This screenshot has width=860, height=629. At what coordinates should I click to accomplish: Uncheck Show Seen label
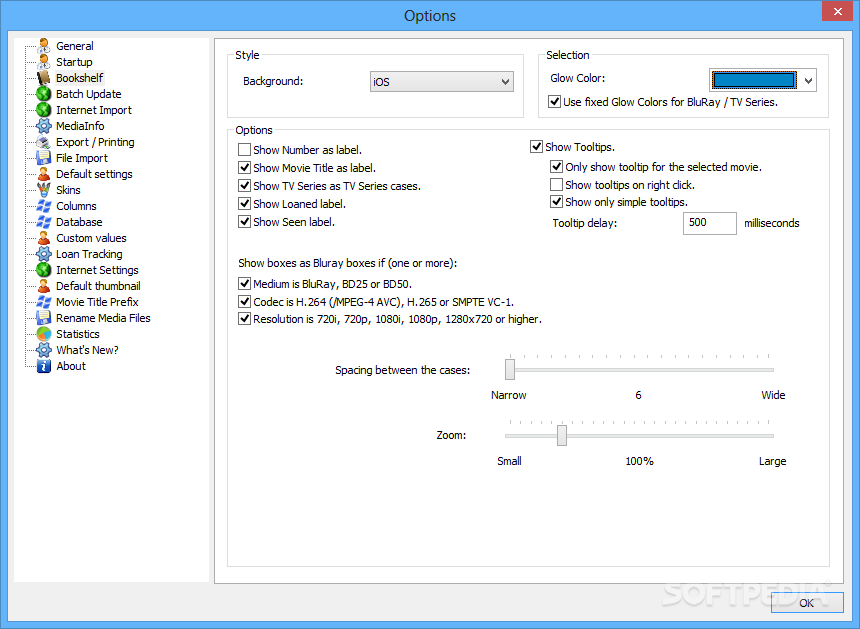(245, 222)
